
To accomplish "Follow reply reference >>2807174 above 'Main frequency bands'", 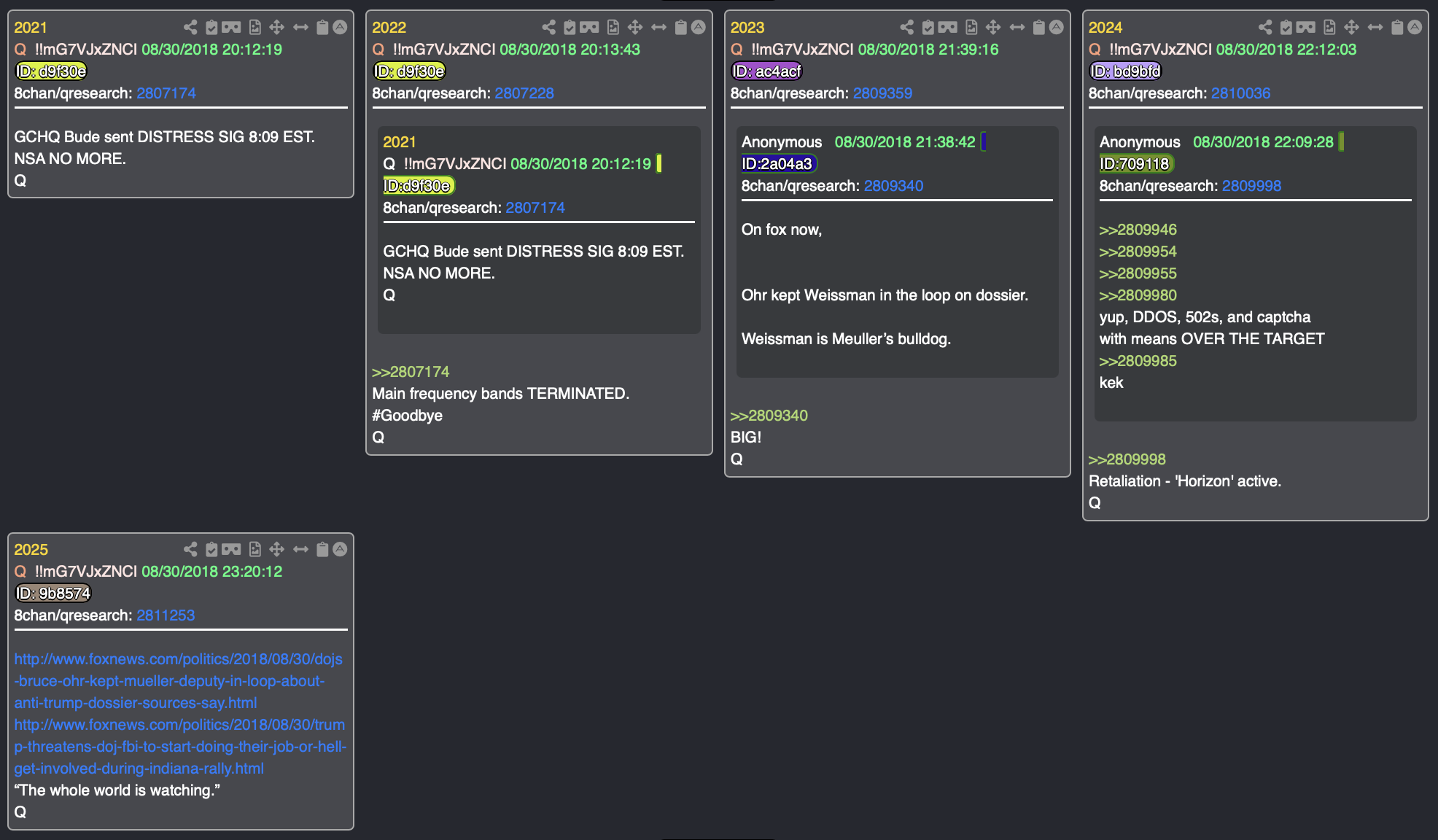I will pos(411,372).
